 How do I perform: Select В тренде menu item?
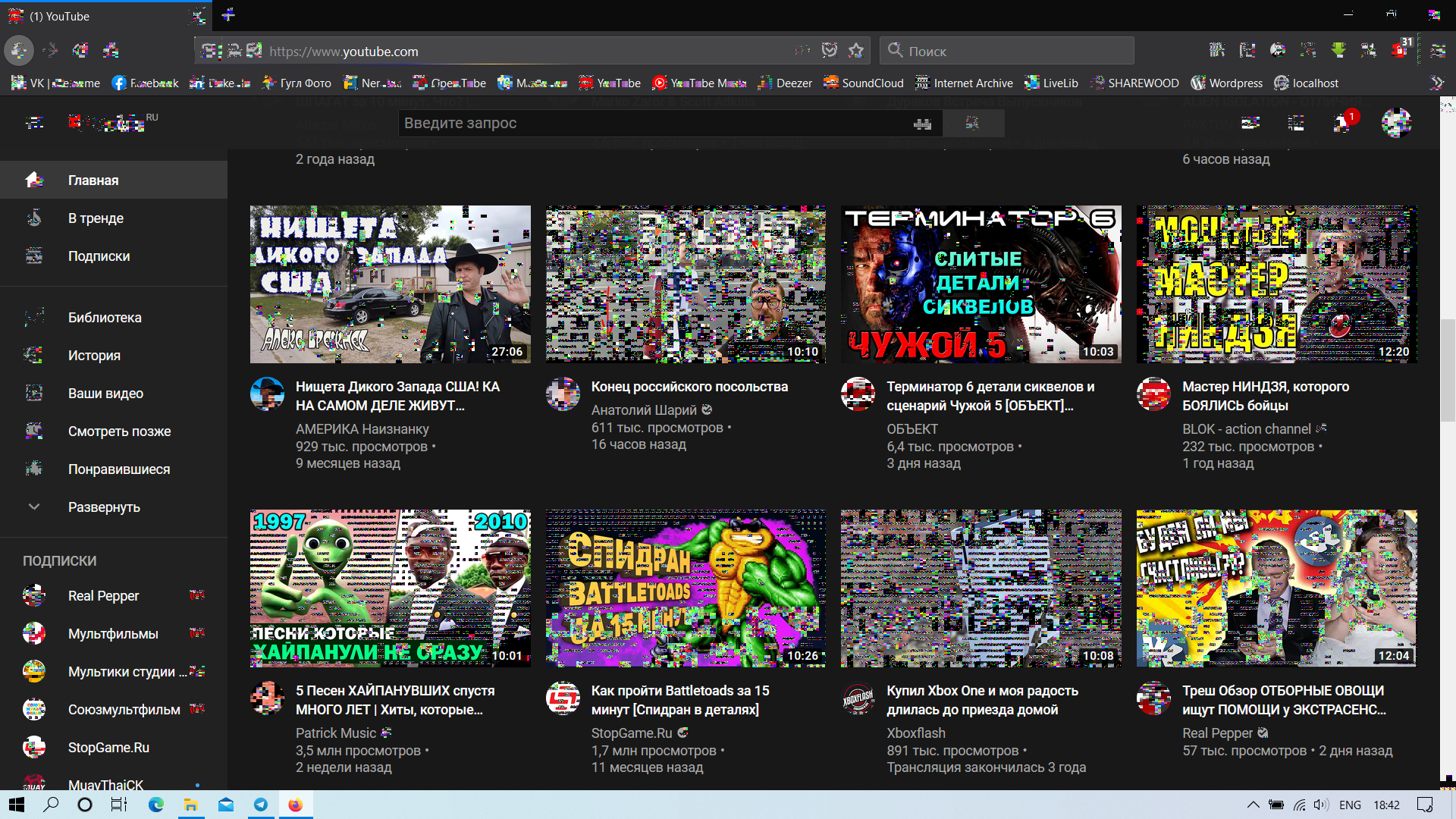97,218
